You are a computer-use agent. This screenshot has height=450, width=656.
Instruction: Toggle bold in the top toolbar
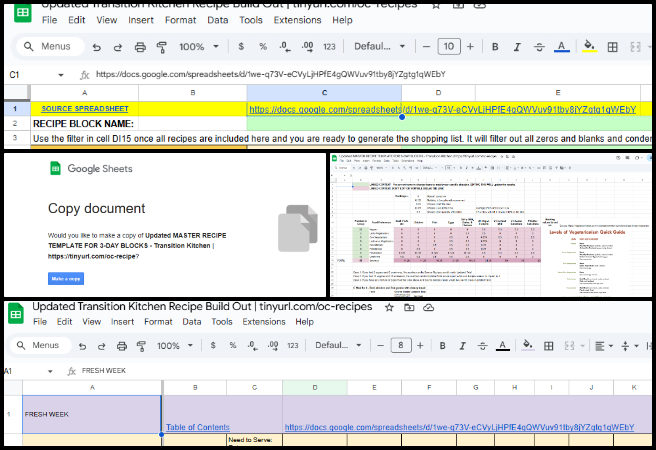495,47
